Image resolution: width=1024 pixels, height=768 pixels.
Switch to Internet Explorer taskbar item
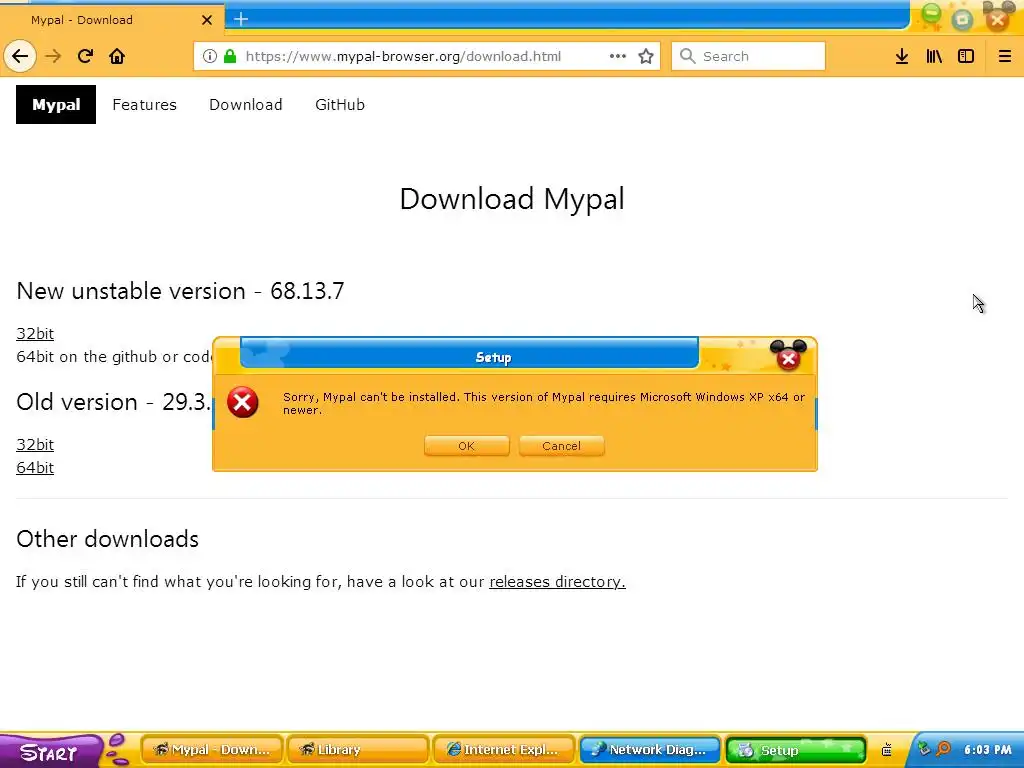pos(504,750)
